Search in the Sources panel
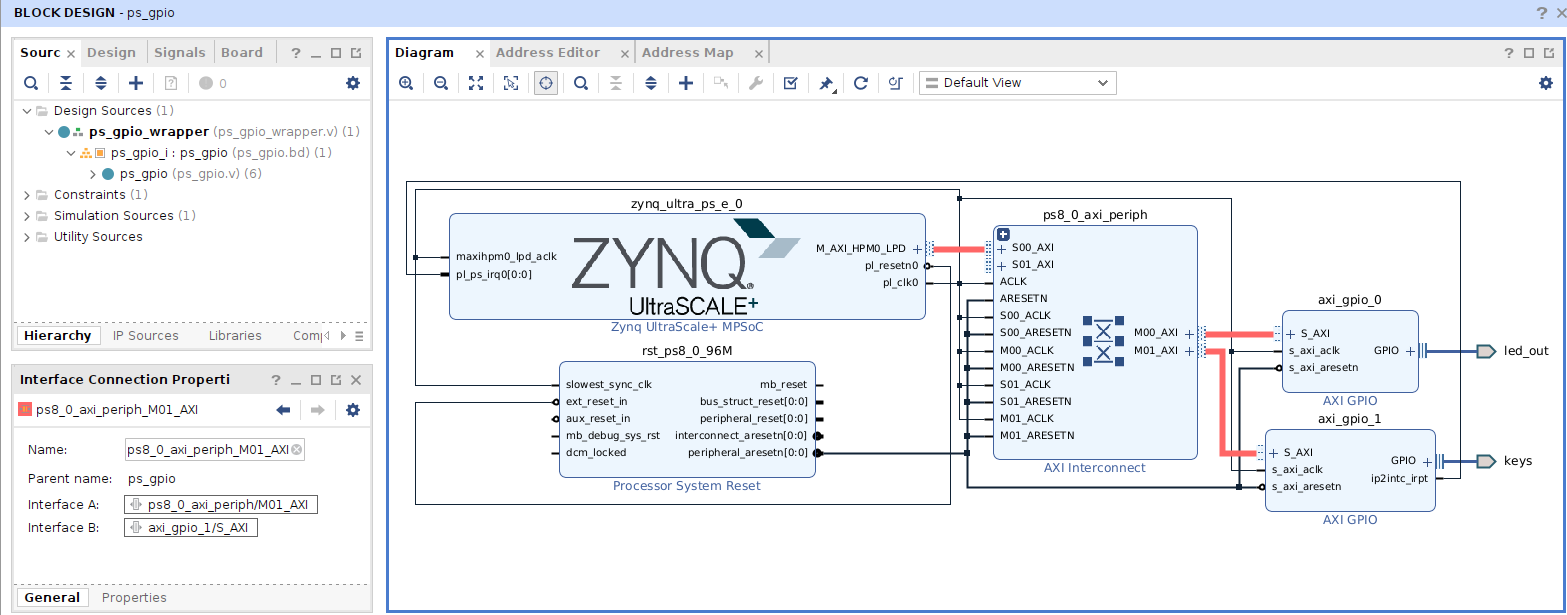 tap(31, 83)
